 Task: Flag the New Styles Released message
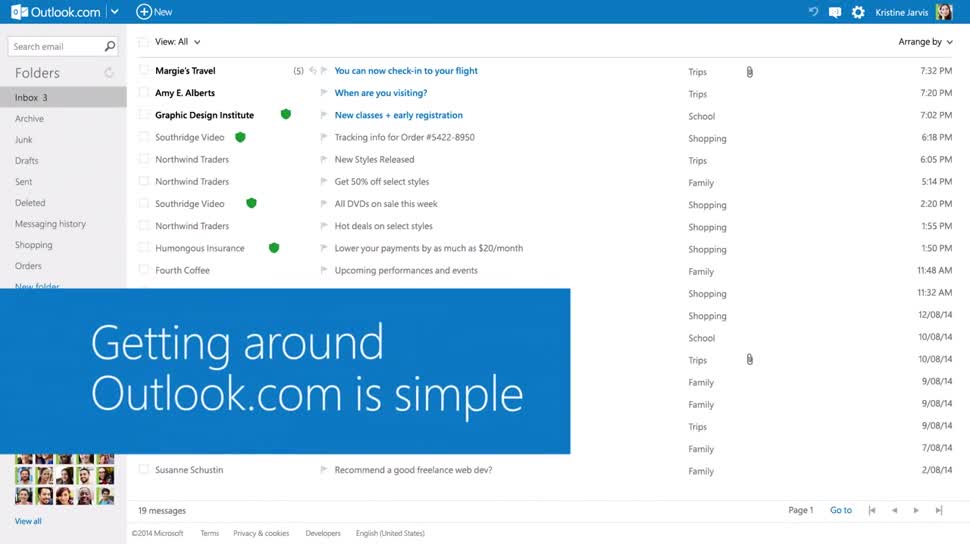324,160
